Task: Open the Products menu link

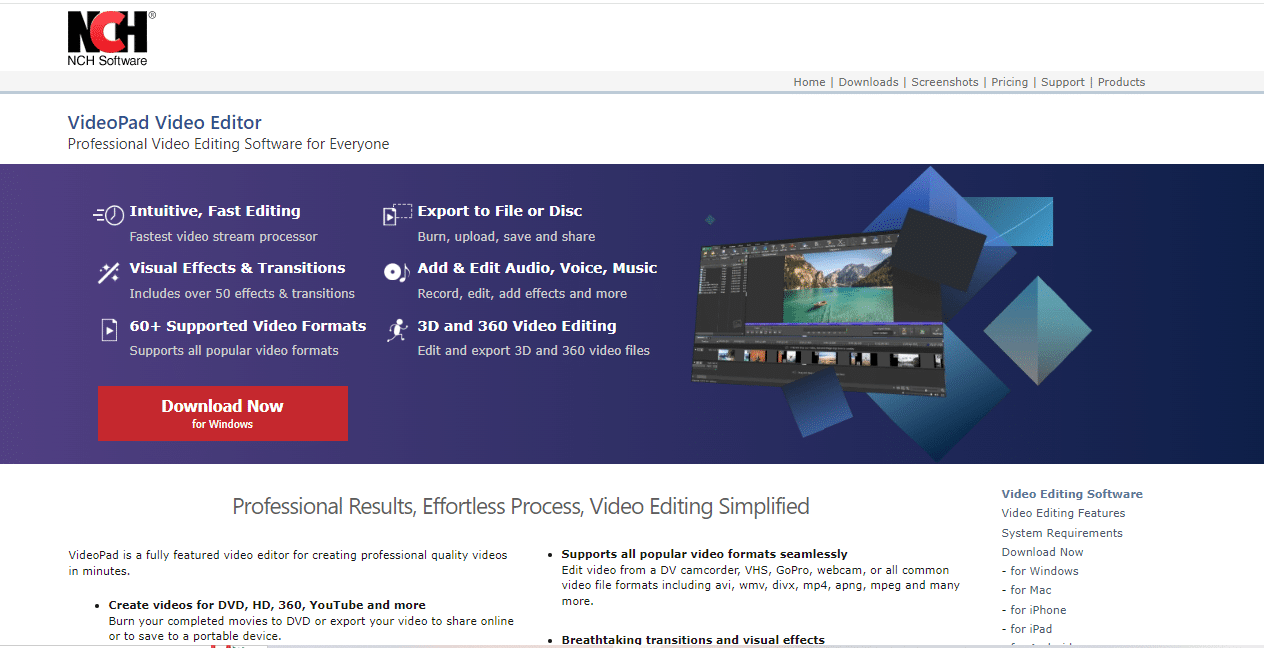Action: pyautogui.click(x=1121, y=82)
